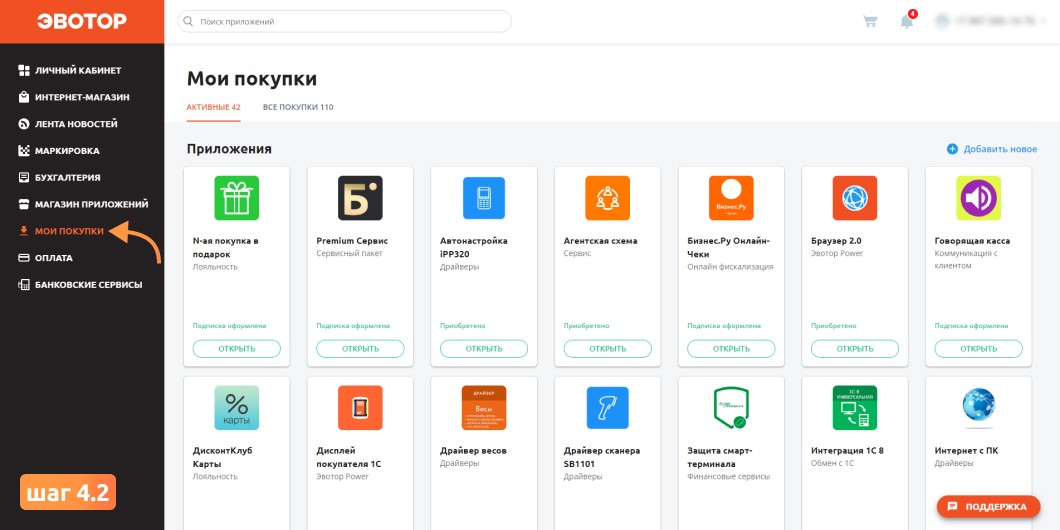Click the search magnifier icon
1060x530 pixels.
click(x=188, y=22)
